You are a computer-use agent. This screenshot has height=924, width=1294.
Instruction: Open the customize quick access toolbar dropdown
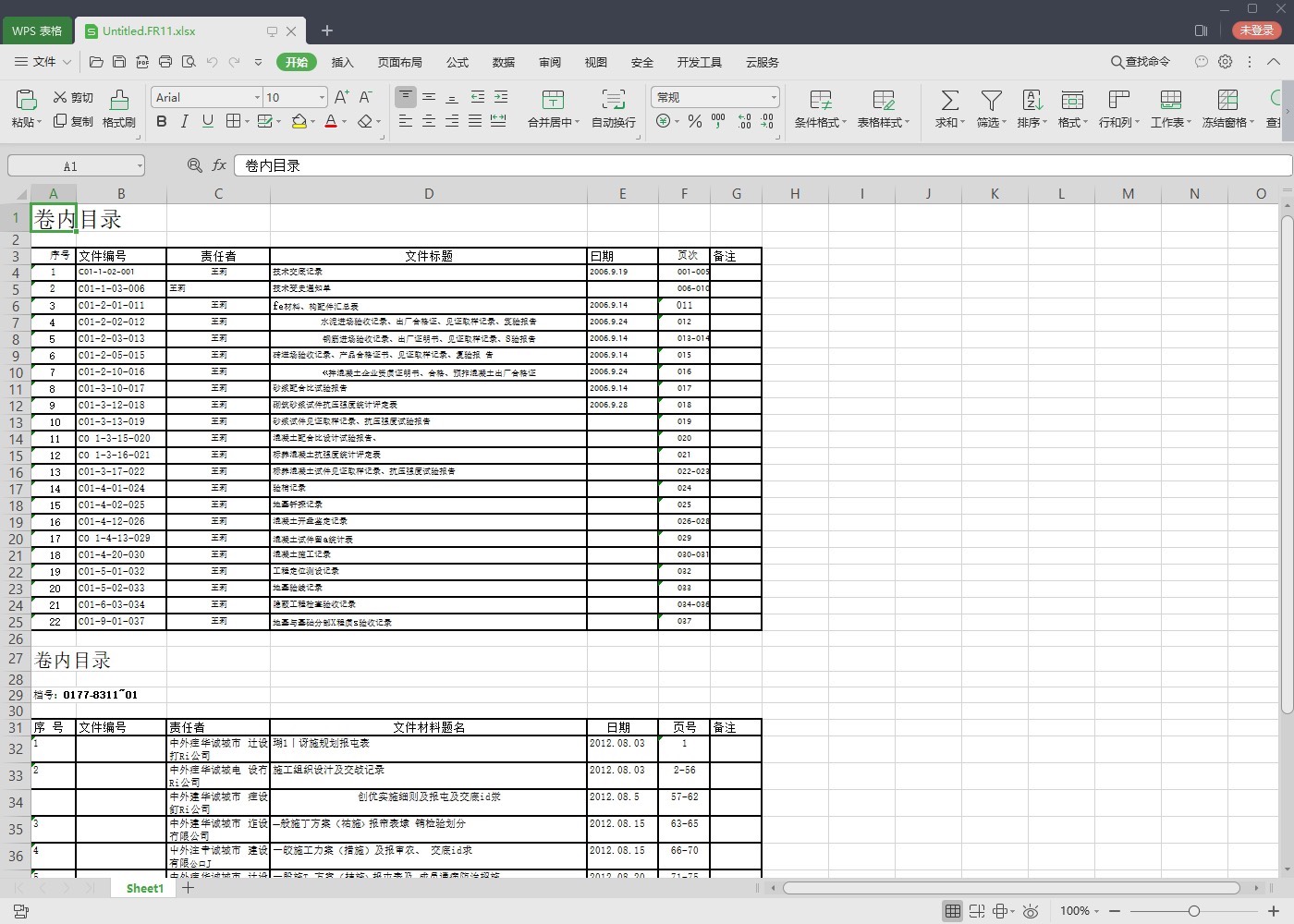[258, 62]
